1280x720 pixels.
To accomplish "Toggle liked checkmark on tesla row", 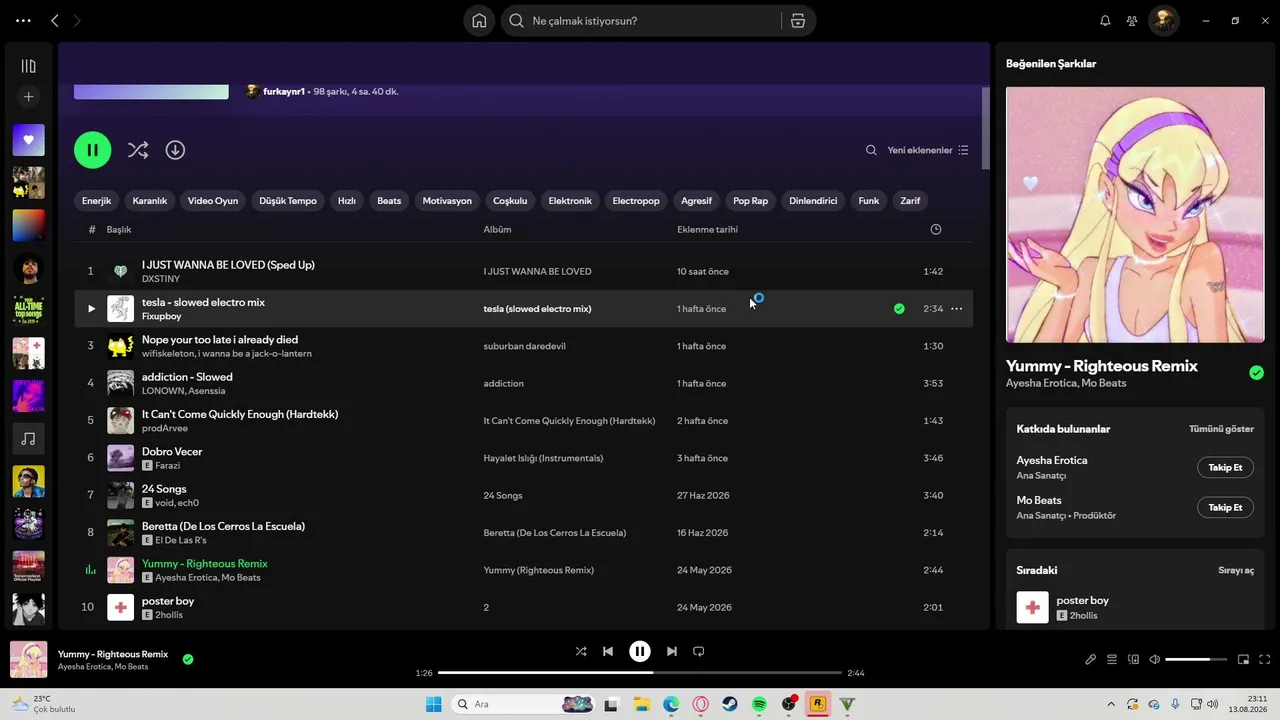I will [x=899, y=309].
